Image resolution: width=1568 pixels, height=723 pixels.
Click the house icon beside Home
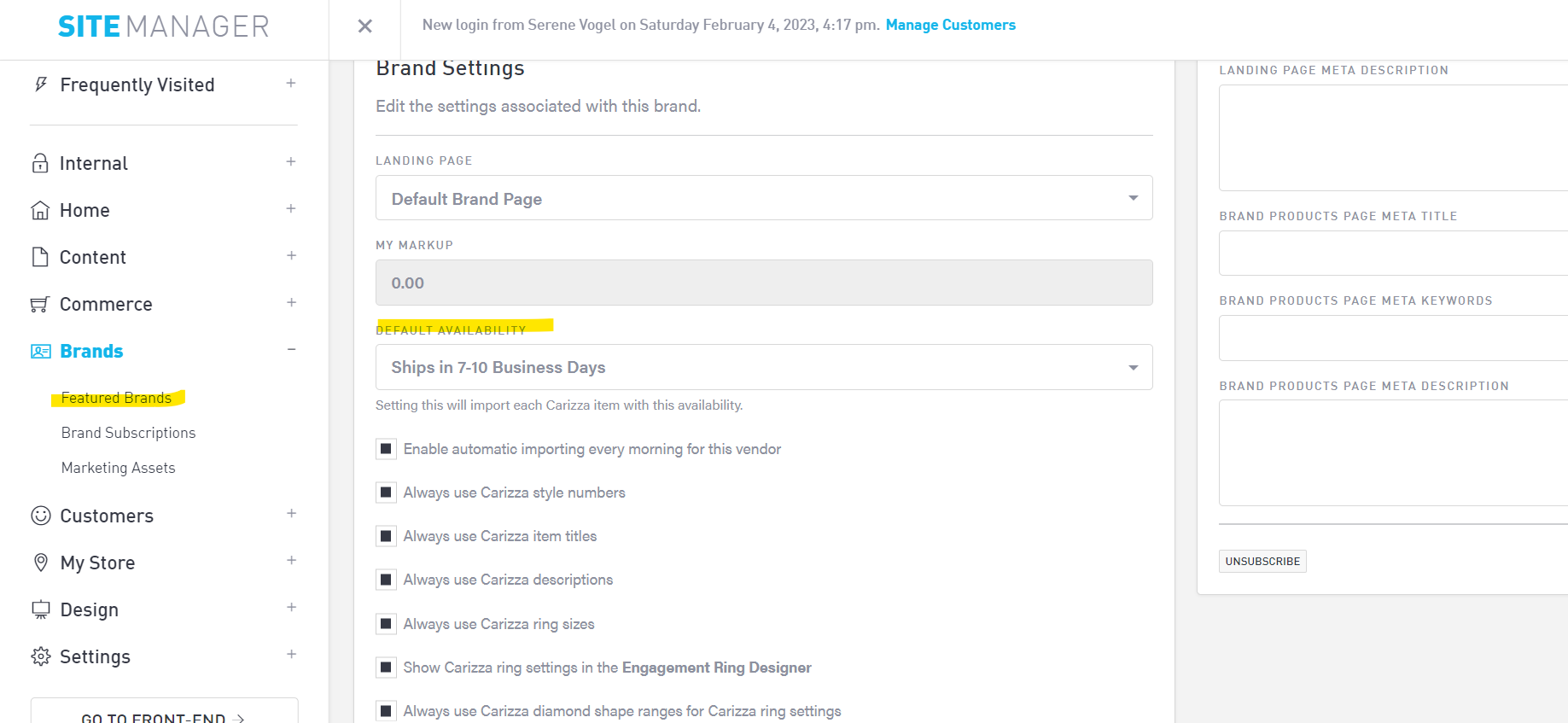click(40, 210)
